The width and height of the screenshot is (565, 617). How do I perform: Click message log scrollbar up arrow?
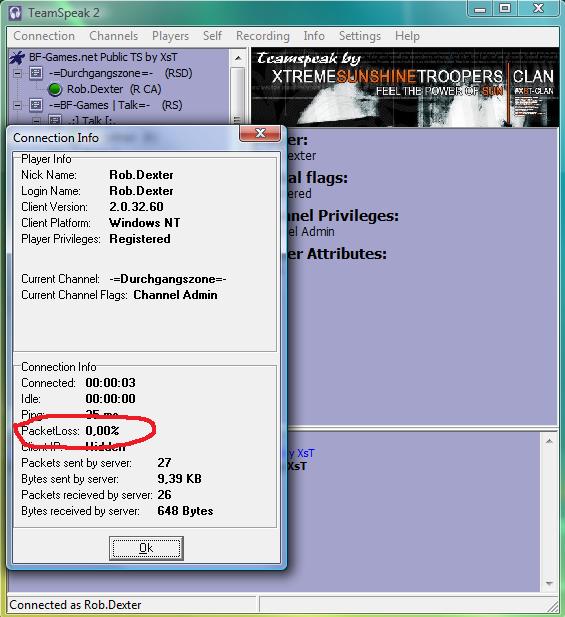click(x=549, y=442)
